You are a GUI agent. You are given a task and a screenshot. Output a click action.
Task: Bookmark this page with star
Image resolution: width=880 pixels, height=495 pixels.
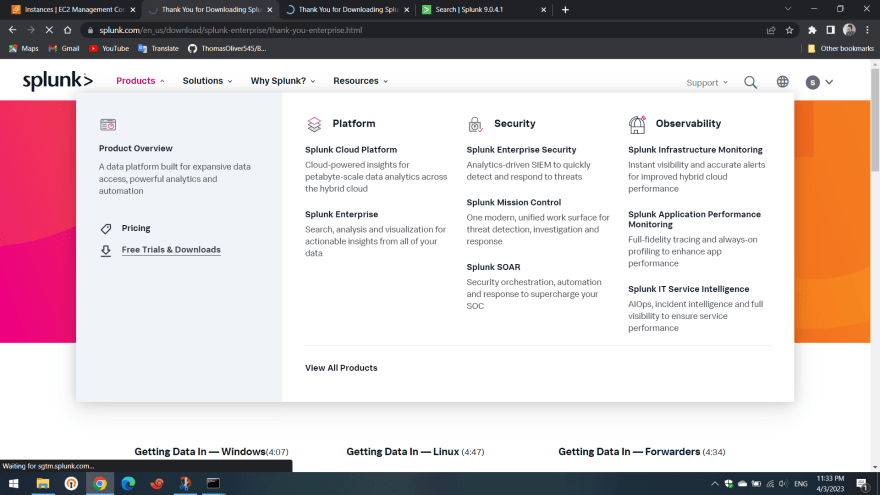(790, 30)
